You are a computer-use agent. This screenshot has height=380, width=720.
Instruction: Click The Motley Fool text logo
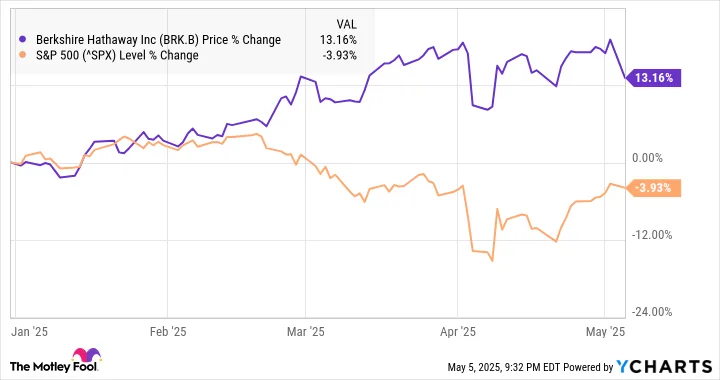click(x=54, y=366)
